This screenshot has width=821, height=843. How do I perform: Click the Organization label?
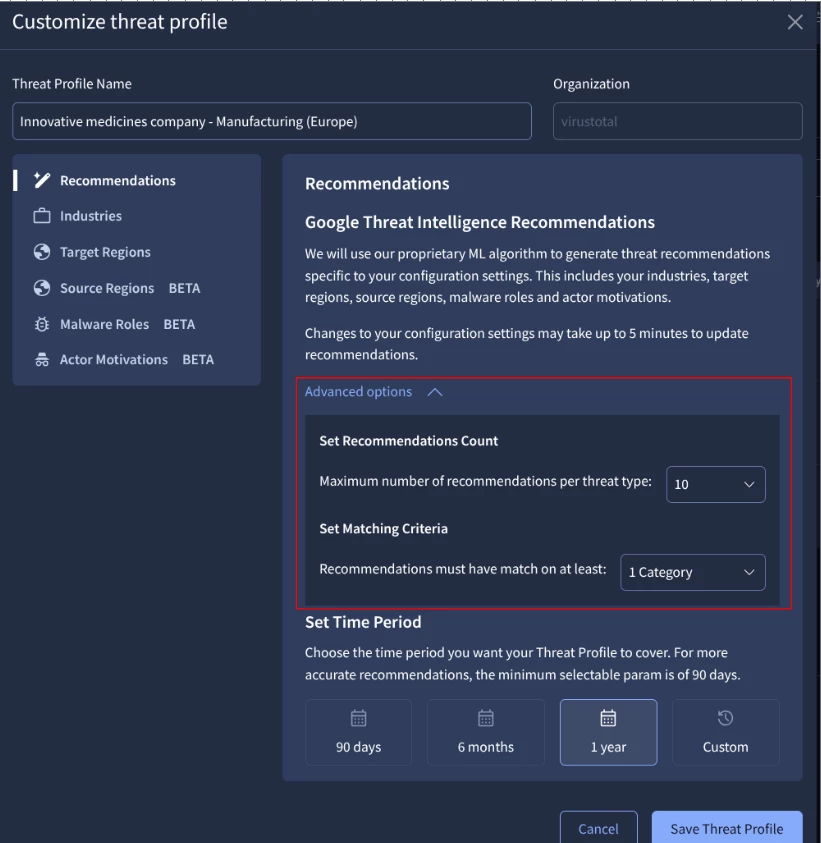coord(591,84)
